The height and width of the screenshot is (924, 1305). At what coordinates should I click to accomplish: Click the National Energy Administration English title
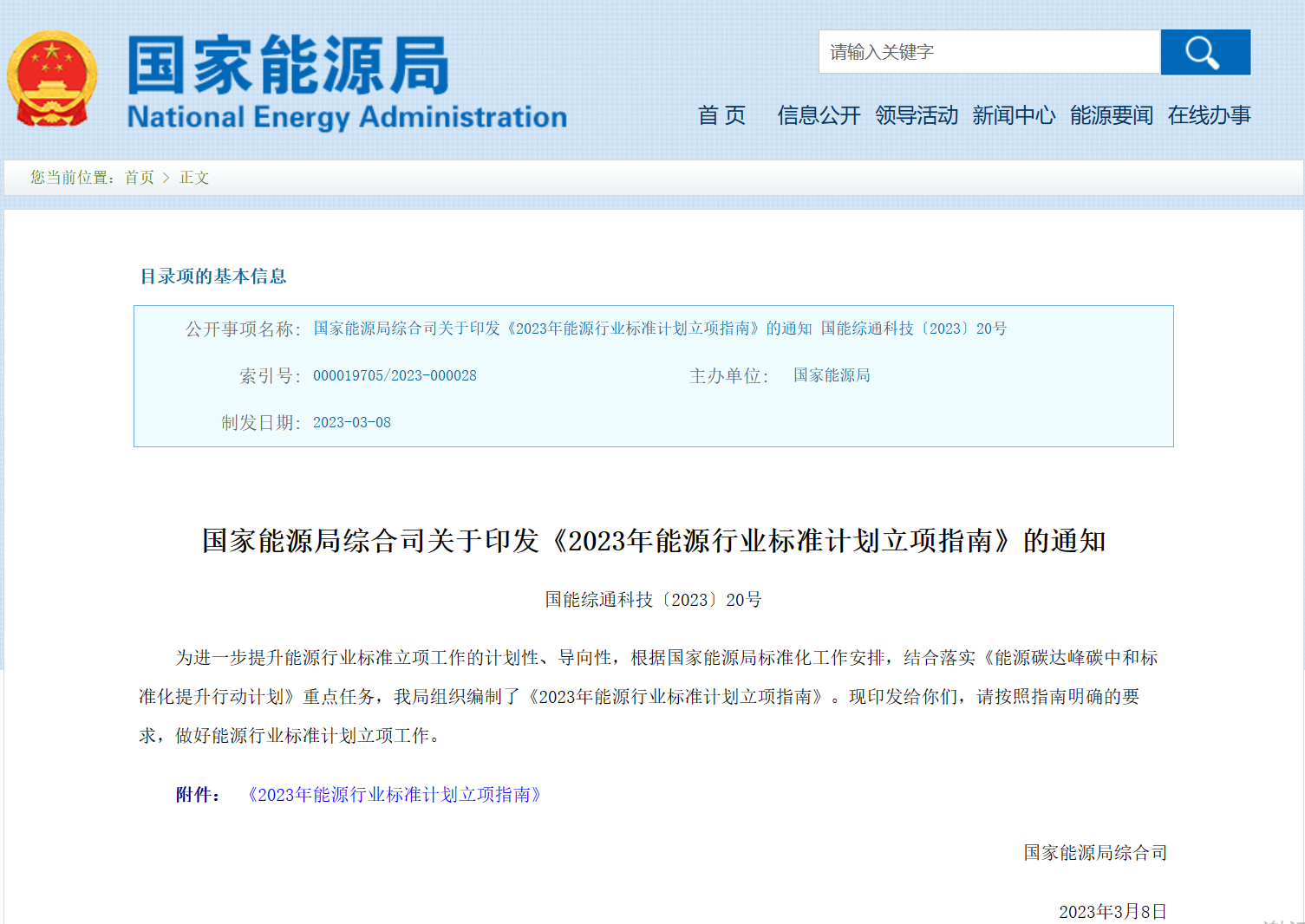coord(347,117)
